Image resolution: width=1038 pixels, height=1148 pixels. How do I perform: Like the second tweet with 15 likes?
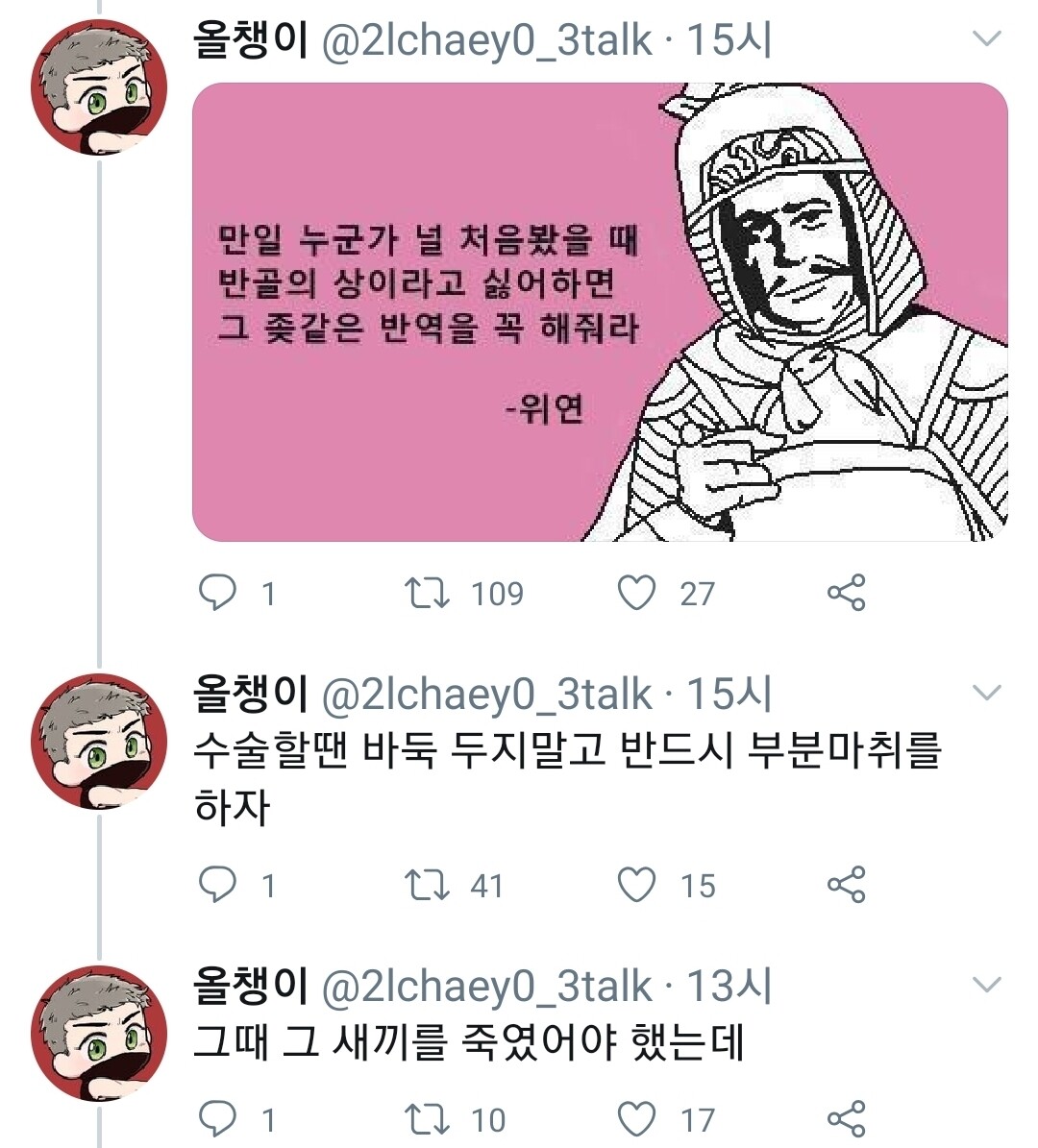click(x=636, y=884)
